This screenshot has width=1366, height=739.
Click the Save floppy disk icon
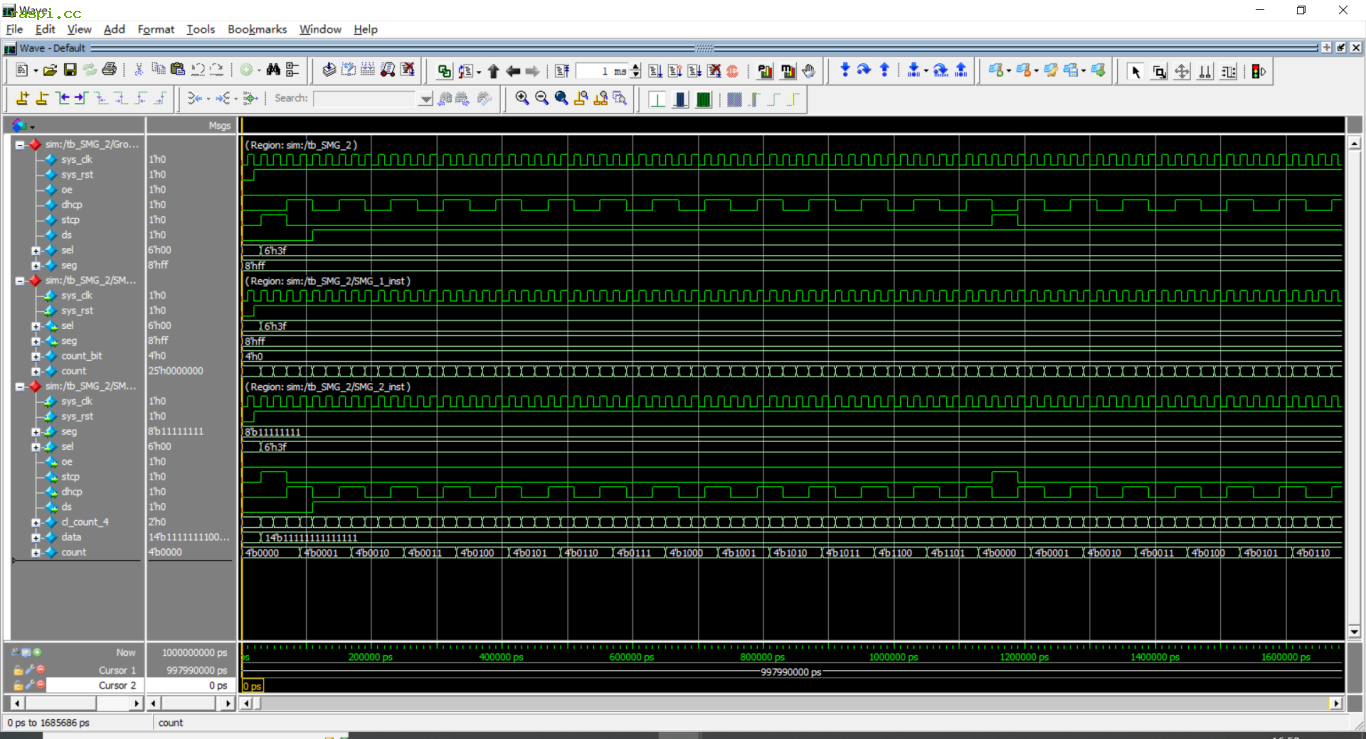point(70,70)
